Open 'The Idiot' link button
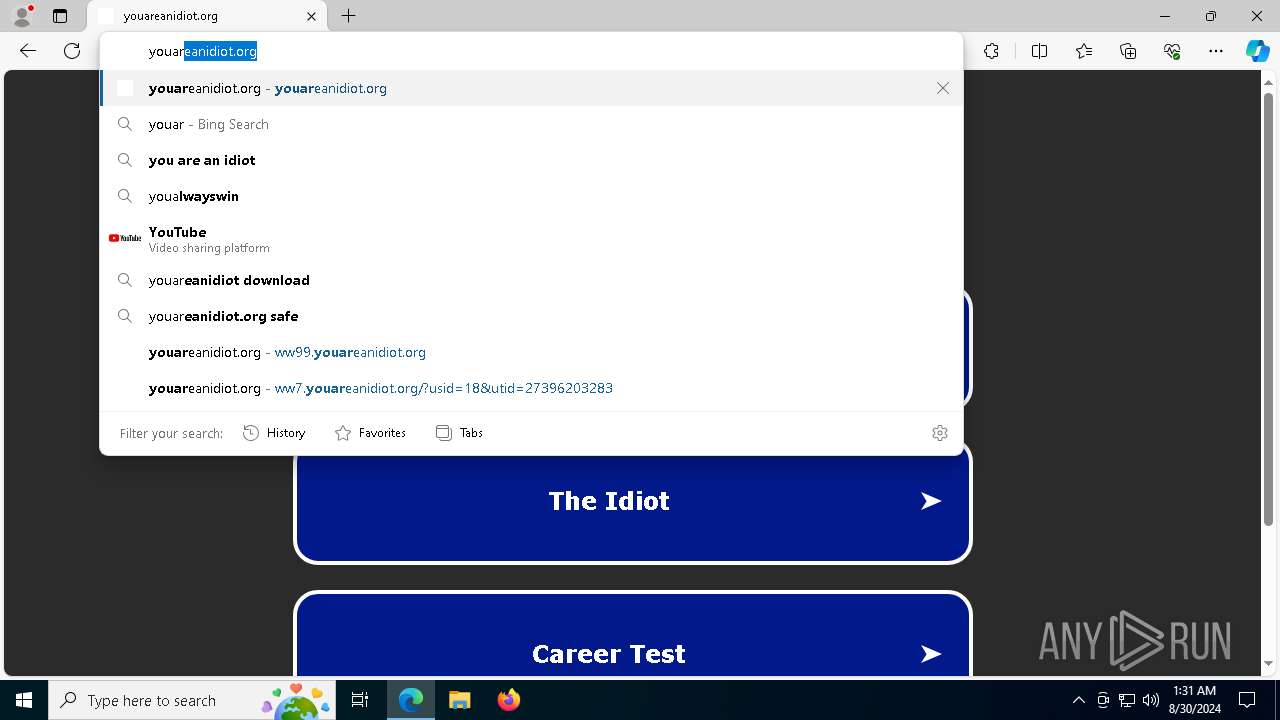This screenshot has width=1280, height=720. click(x=632, y=501)
